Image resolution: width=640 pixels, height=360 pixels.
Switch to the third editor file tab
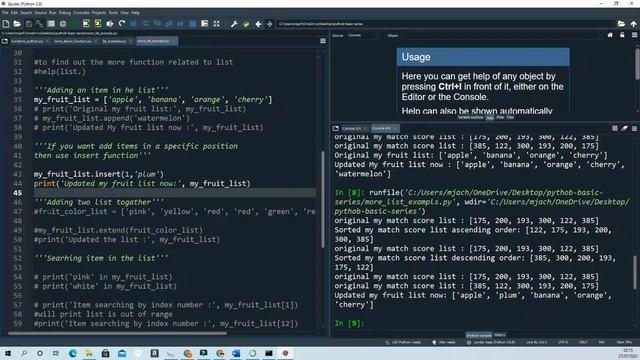pos(117,41)
